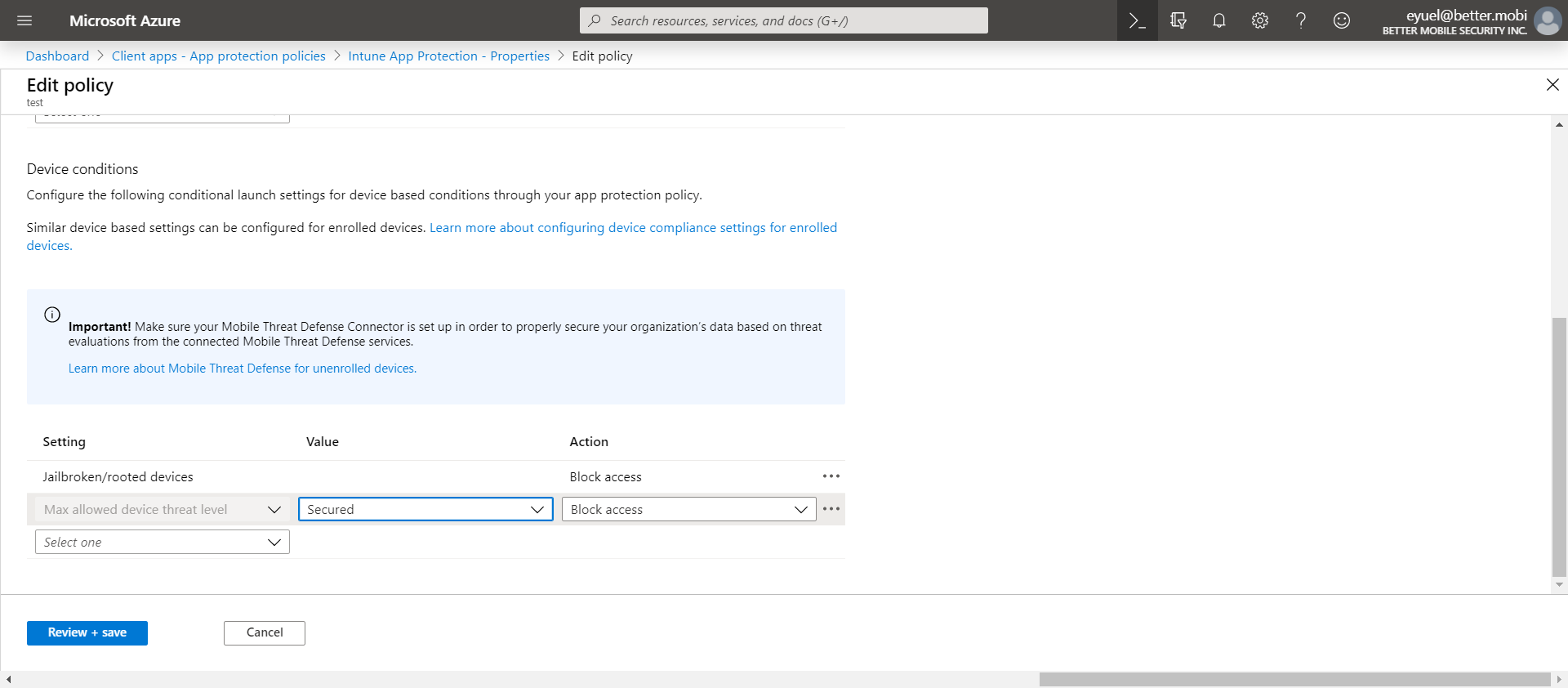Open directory and subscription filter
Screen dimensions: 1568x688
1178,20
